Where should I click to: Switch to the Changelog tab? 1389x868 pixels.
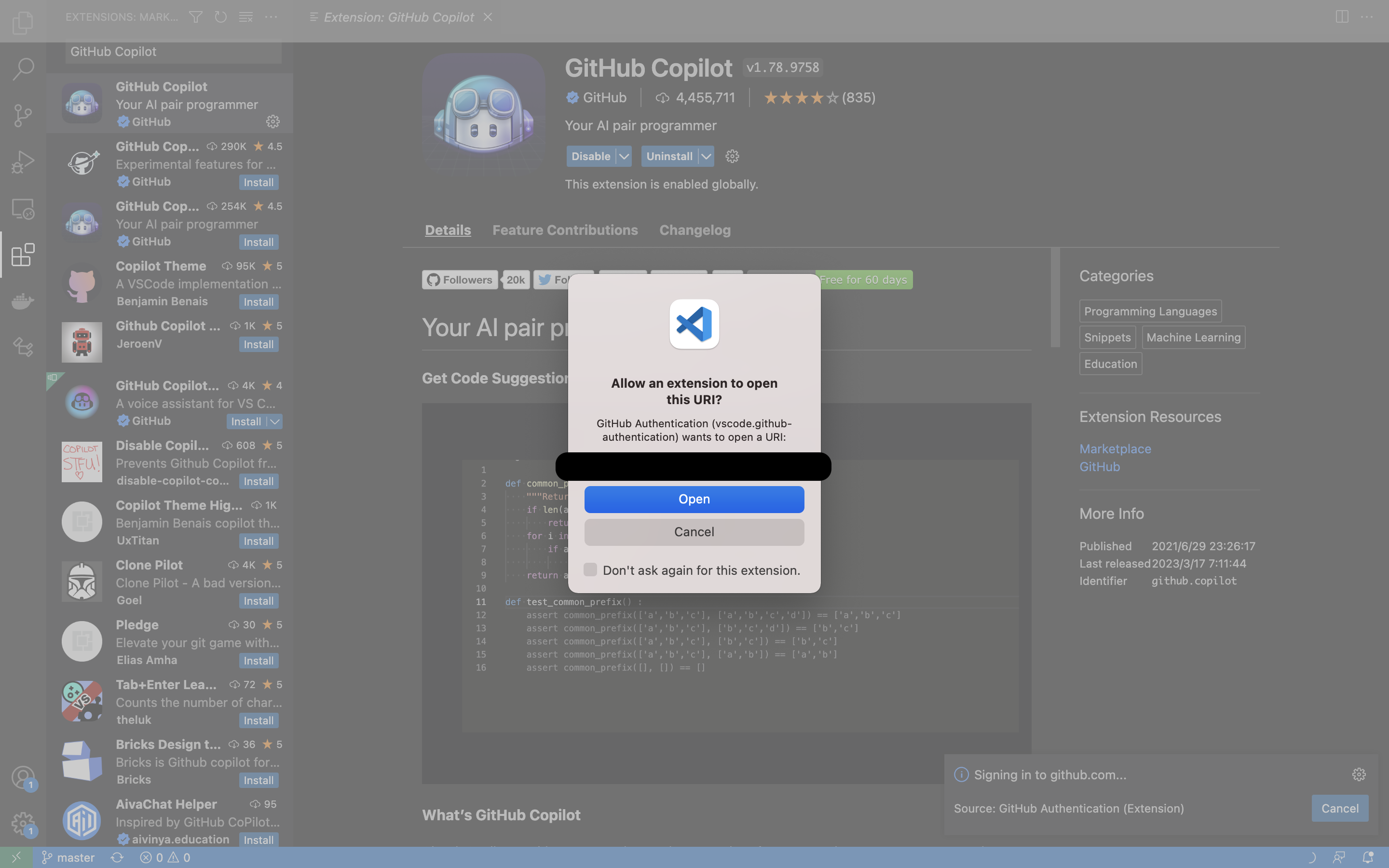[x=694, y=230]
